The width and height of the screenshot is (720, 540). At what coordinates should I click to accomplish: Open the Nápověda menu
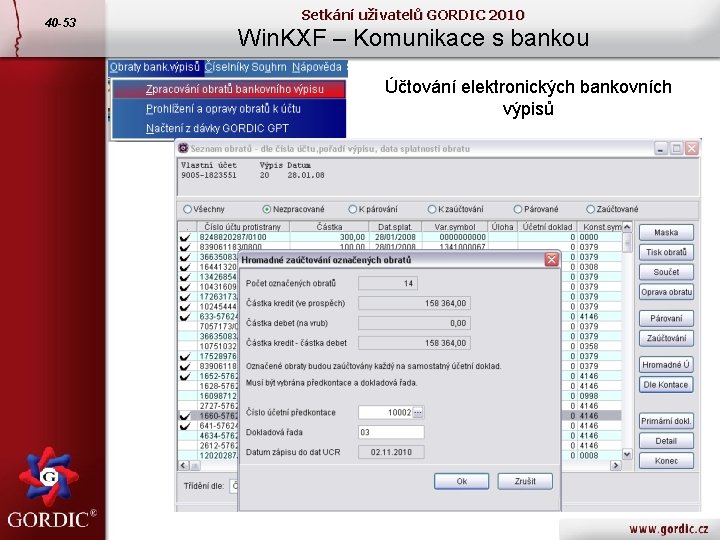coord(317,67)
